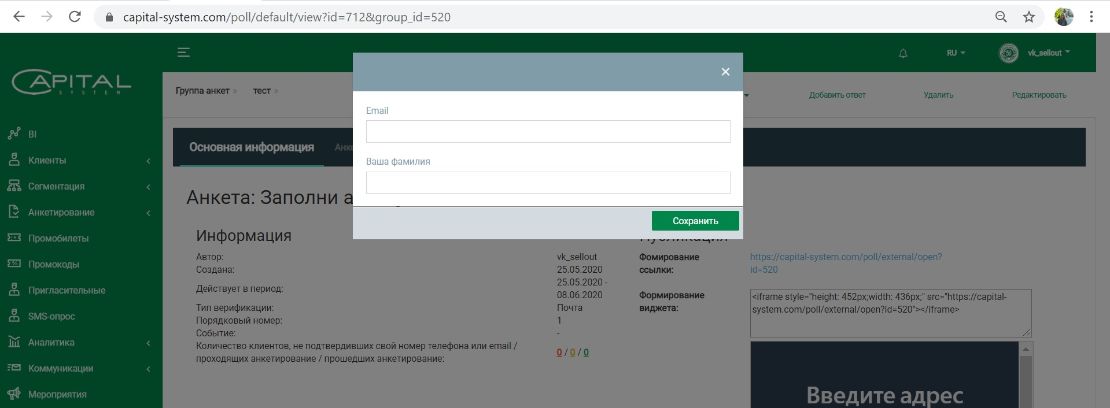This screenshot has width=1110, height=408.
Task: Open the poll external link URL
Action: (x=846, y=264)
